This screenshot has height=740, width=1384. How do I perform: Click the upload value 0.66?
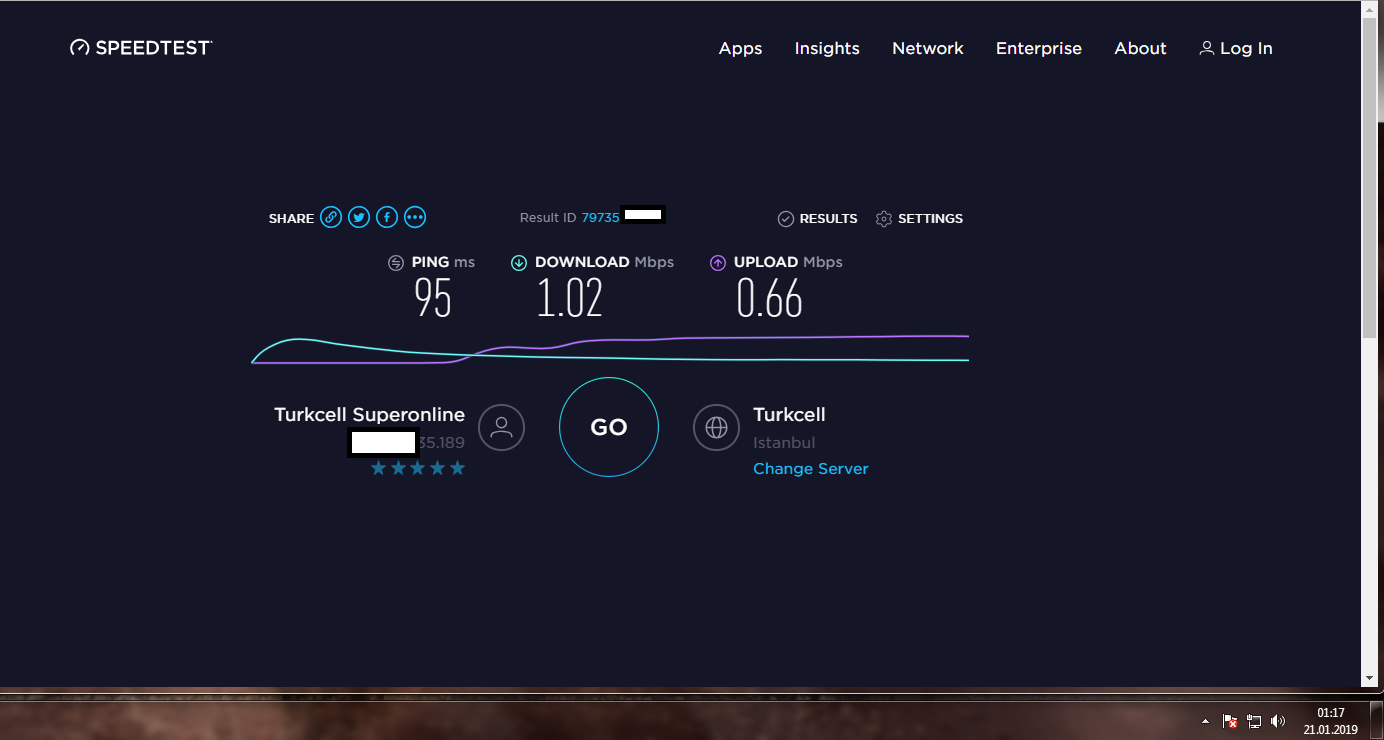[x=770, y=298]
